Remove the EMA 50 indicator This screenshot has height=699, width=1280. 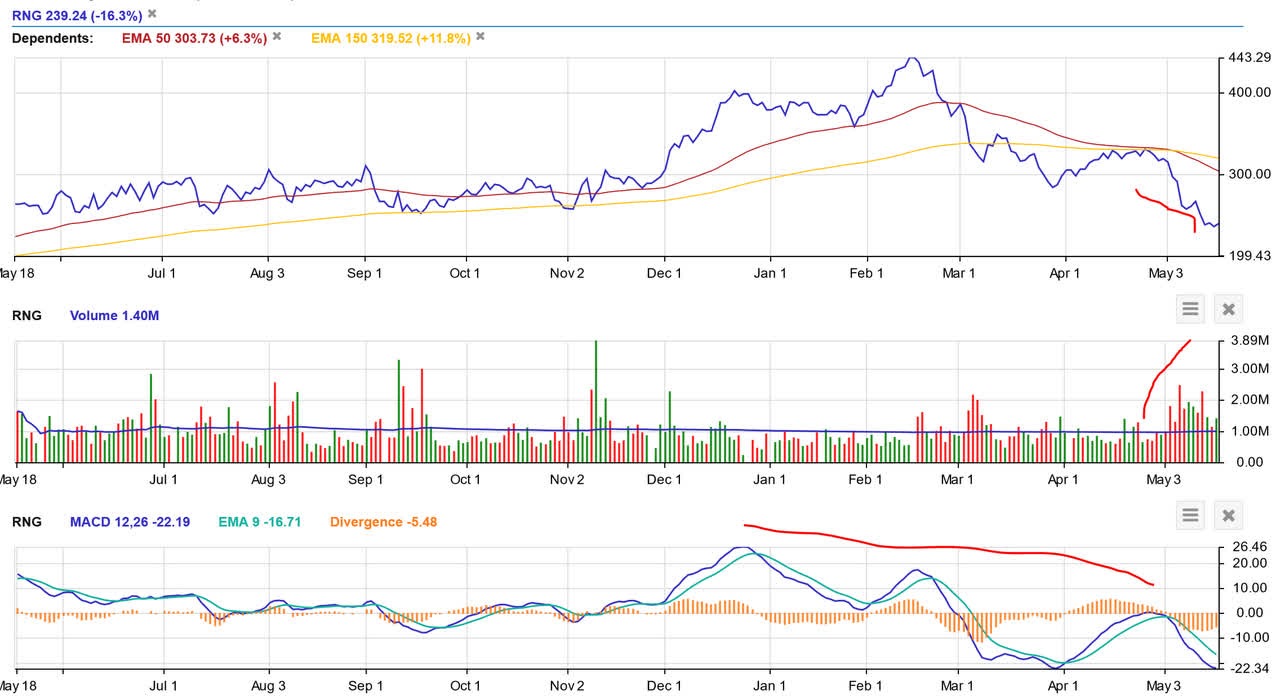point(276,38)
